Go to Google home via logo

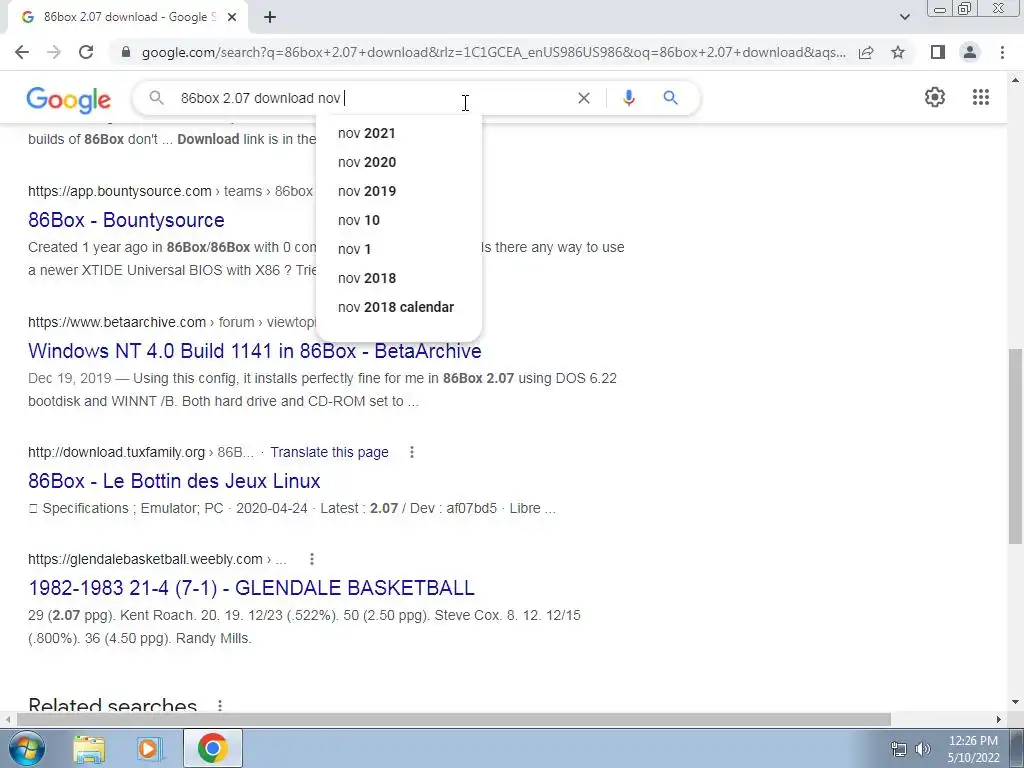69,99
